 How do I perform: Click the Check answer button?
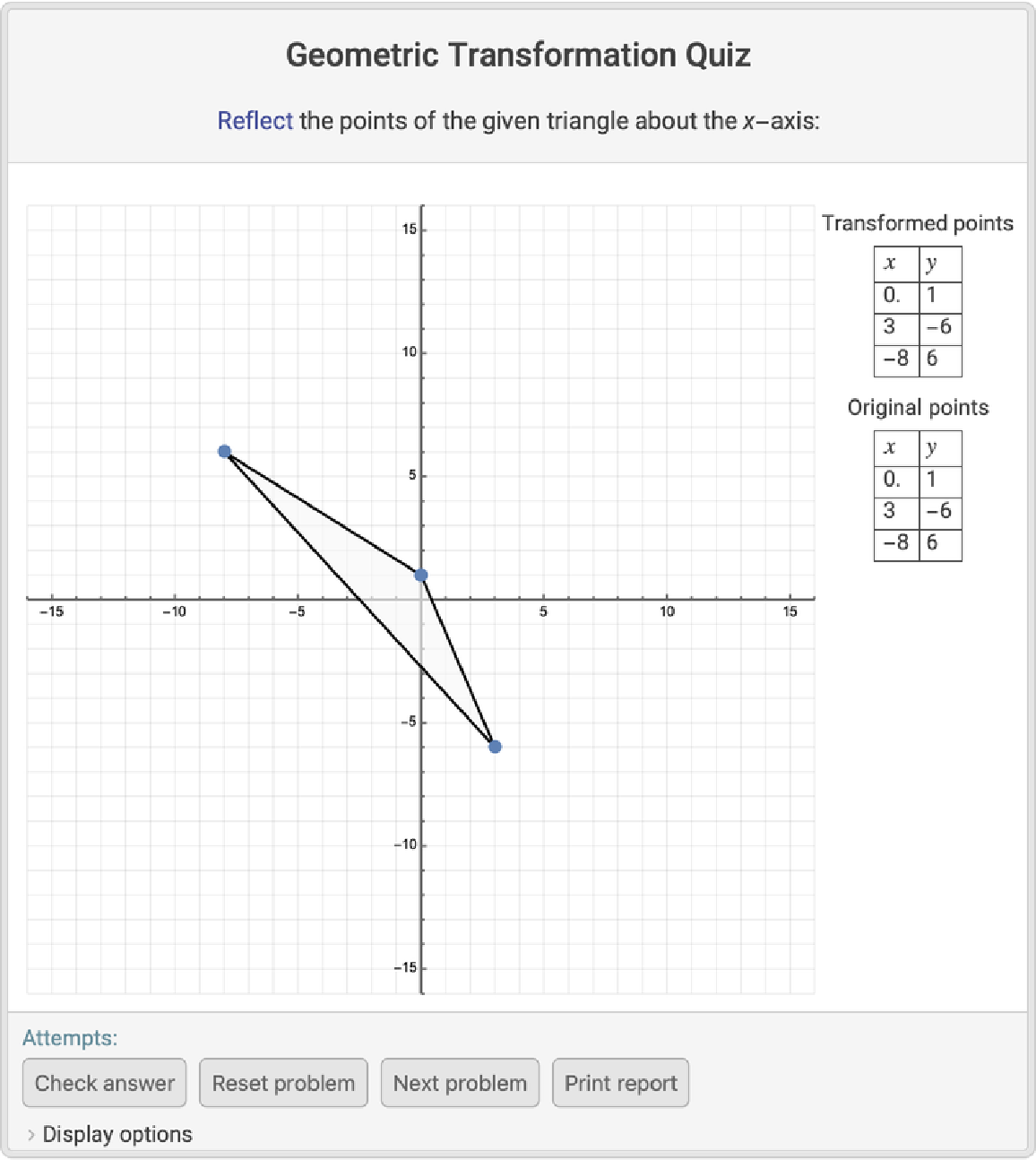pyautogui.click(x=105, y=1083)
